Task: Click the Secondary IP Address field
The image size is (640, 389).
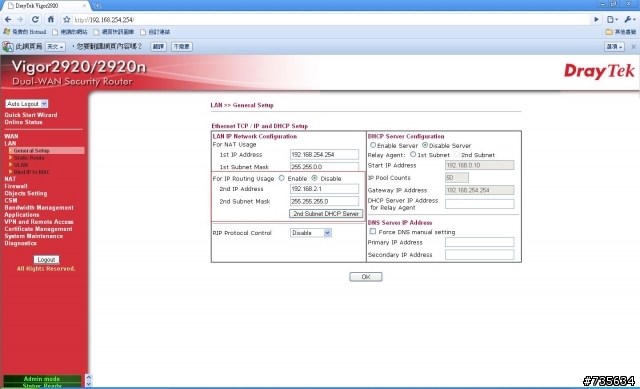Action: (480, 254)
